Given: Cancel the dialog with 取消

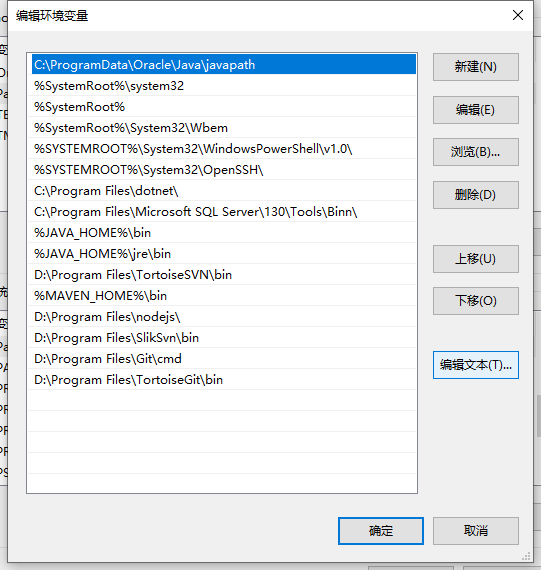Looking at the screenshot, I should pos(476,531).
